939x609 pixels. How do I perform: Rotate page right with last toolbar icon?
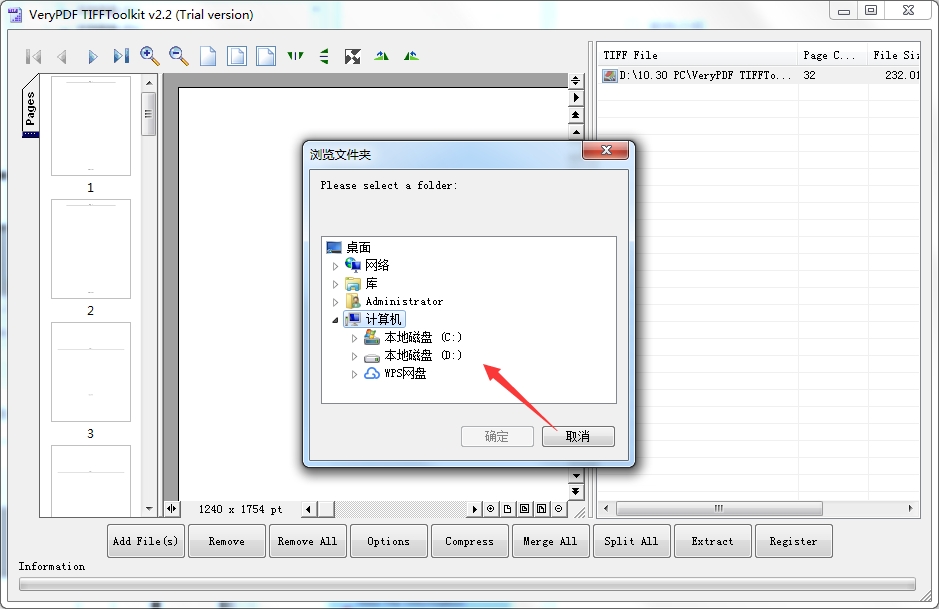coord(411,56)
